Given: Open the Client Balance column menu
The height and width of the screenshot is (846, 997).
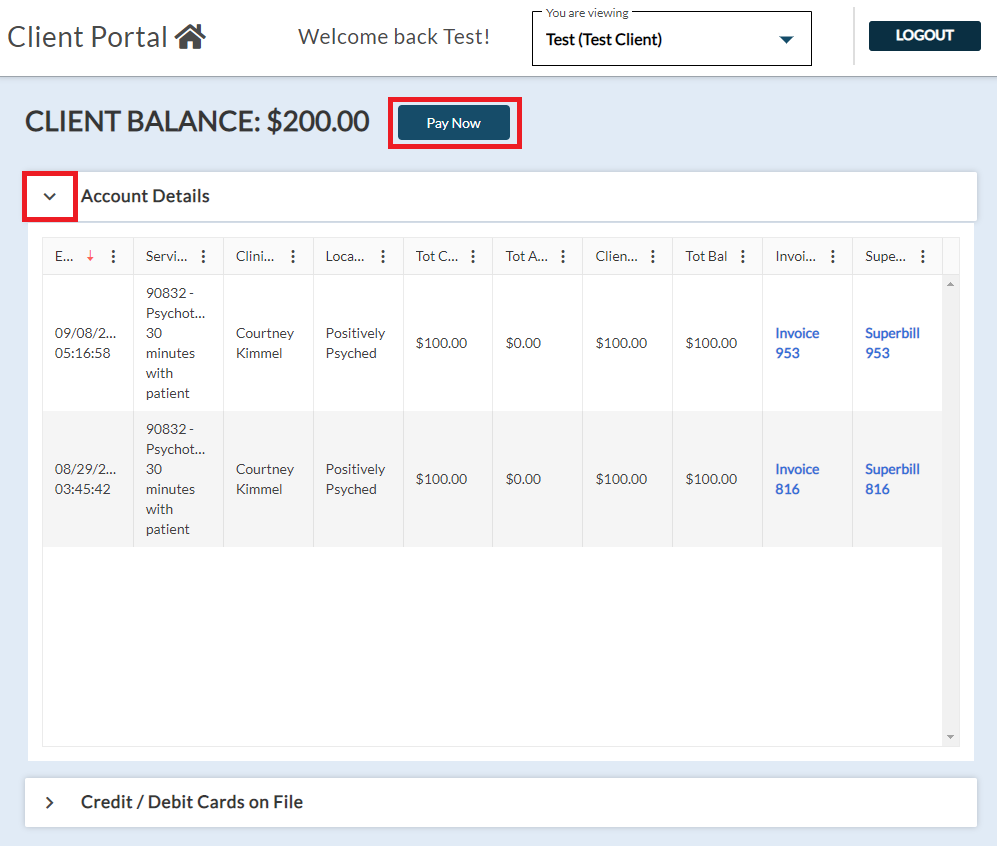Looking at the screenshot, I should click(653, 257).
